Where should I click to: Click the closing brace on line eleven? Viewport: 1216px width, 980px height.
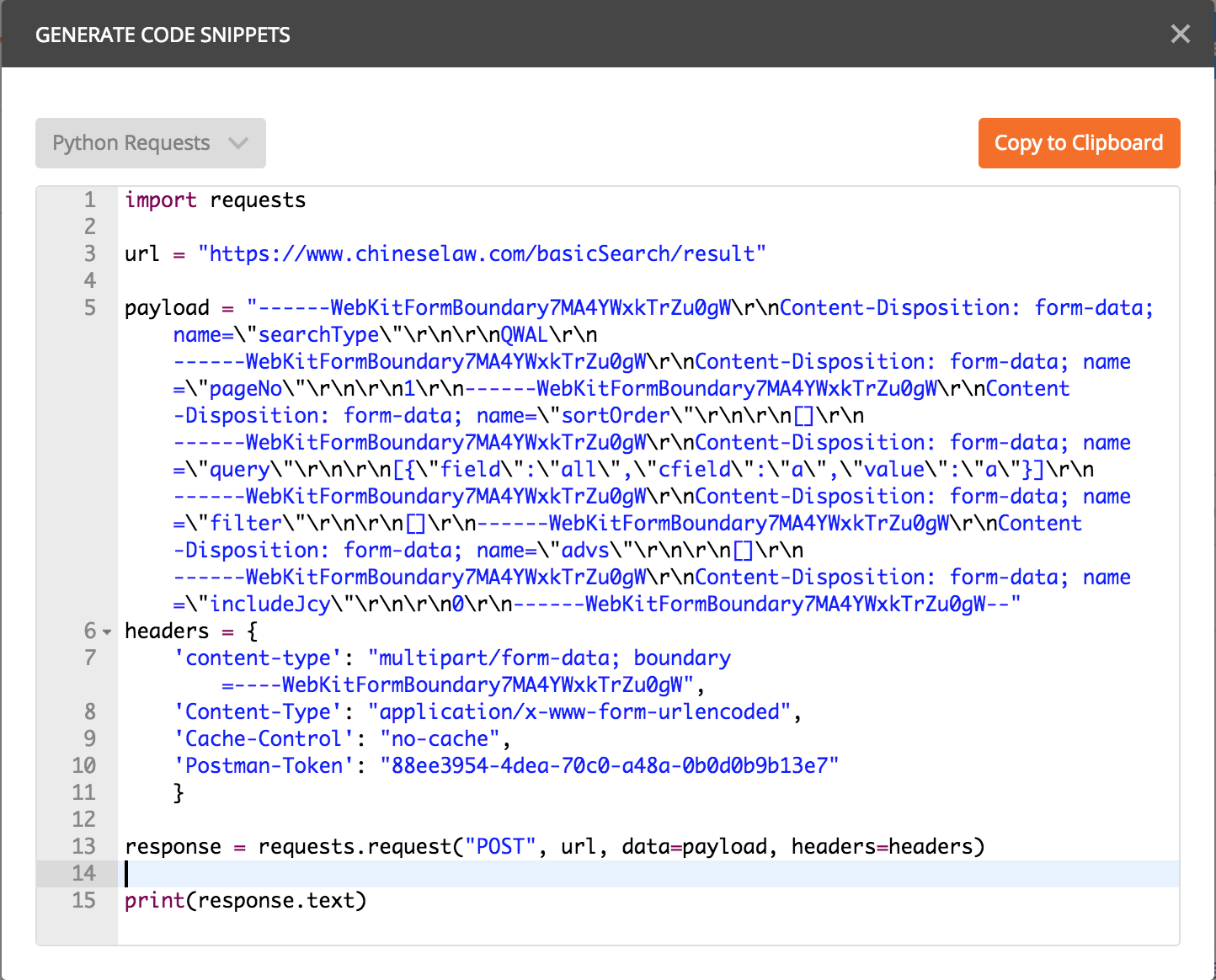[179, 792]
